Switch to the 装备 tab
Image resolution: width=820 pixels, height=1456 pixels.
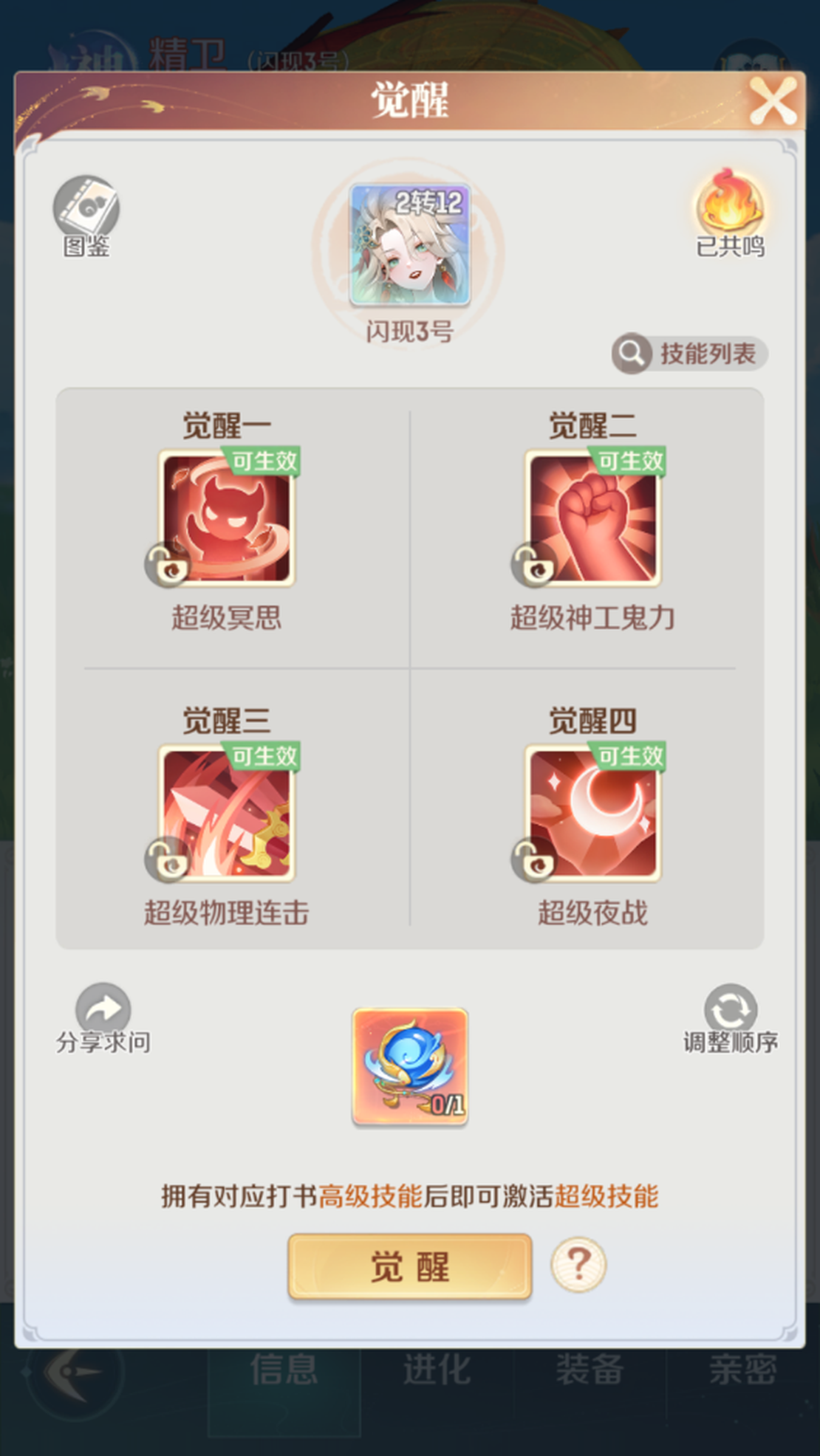[x=590, y=1370]
